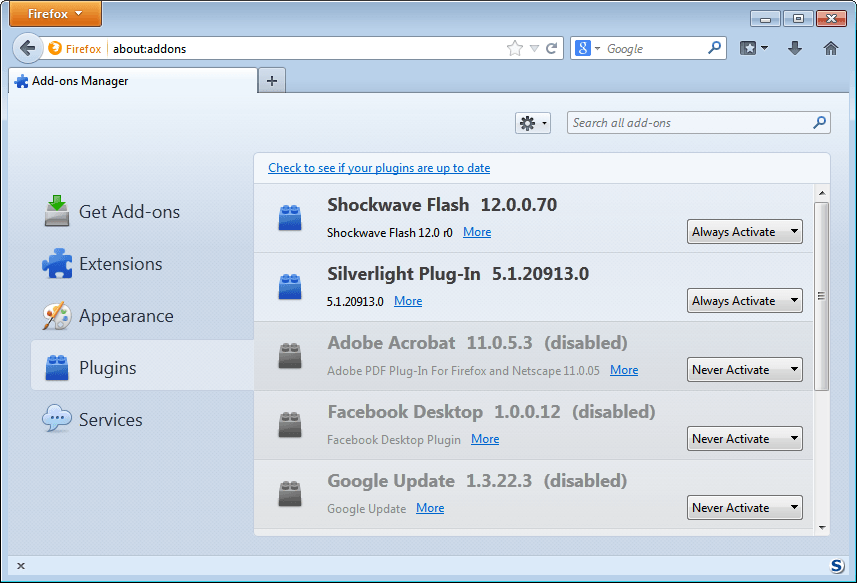Click the magnifier in Google search box
857x583 pixels.
click(x=714, y=48)
